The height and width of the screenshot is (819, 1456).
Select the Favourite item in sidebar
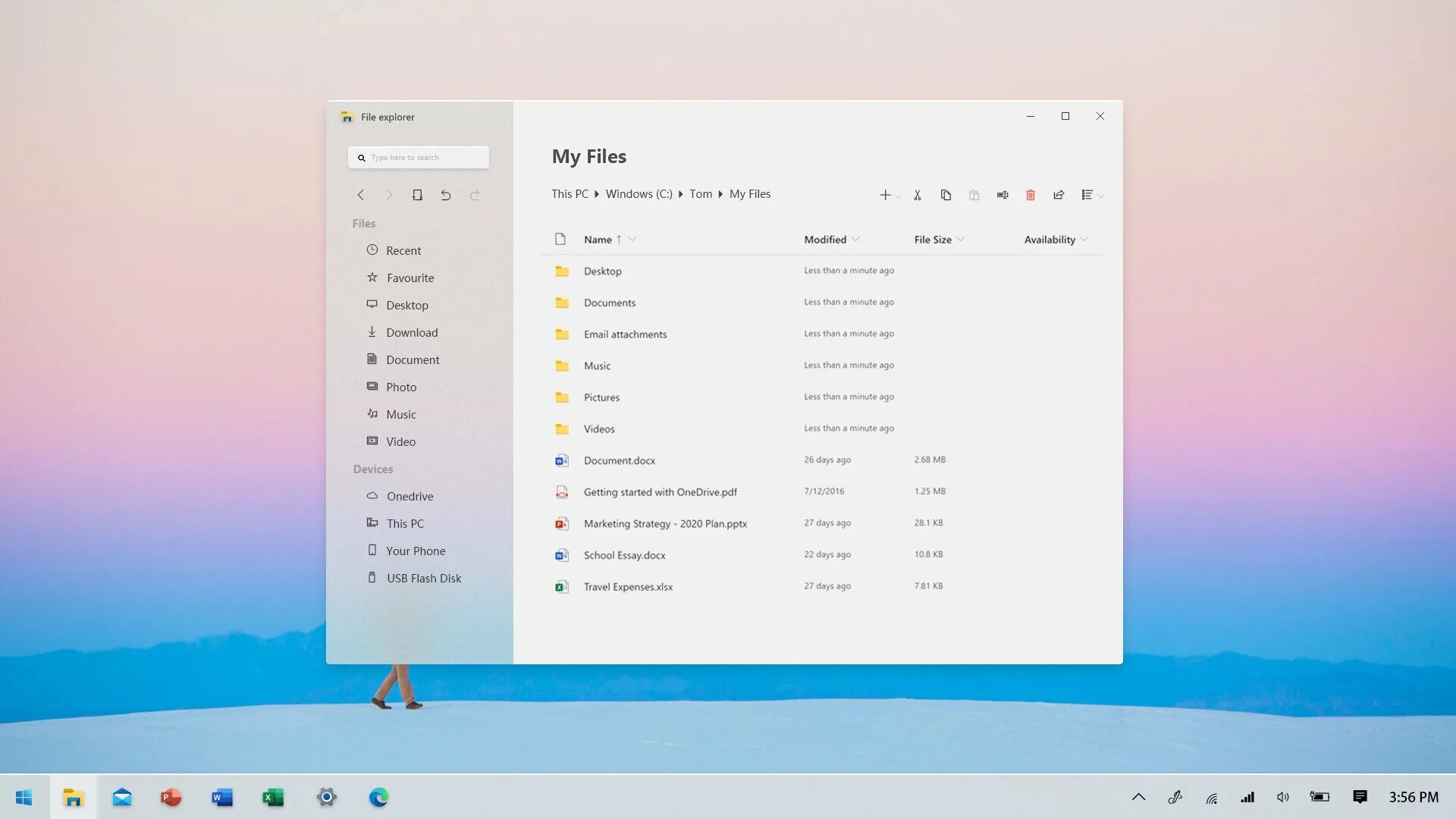(410, 277)
